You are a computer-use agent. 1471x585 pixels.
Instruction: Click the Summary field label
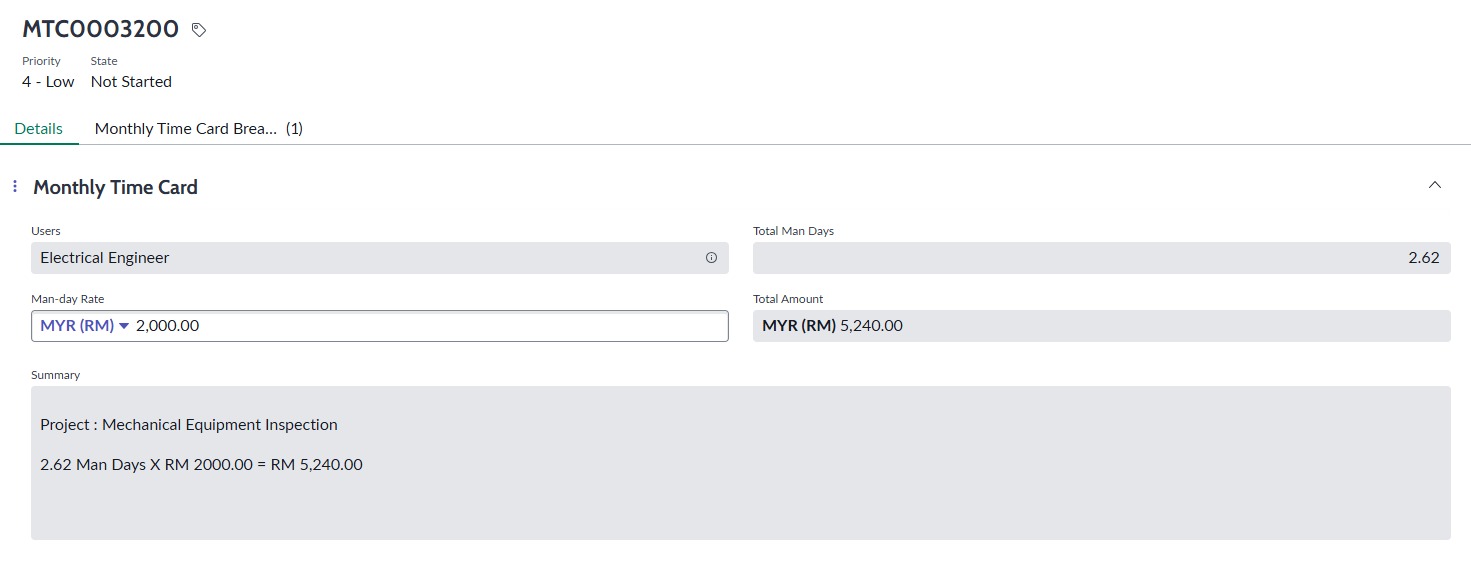(x=56, y=375)
